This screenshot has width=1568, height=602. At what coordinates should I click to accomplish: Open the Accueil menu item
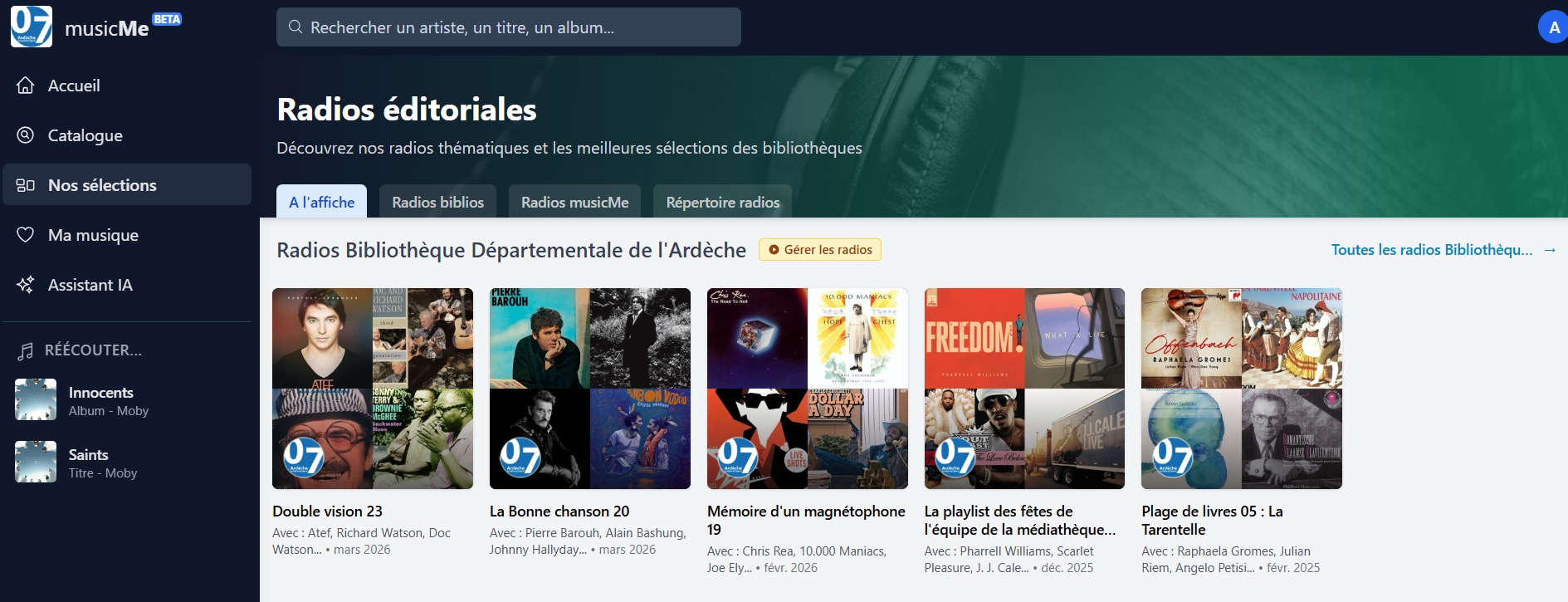pos(127,86)
